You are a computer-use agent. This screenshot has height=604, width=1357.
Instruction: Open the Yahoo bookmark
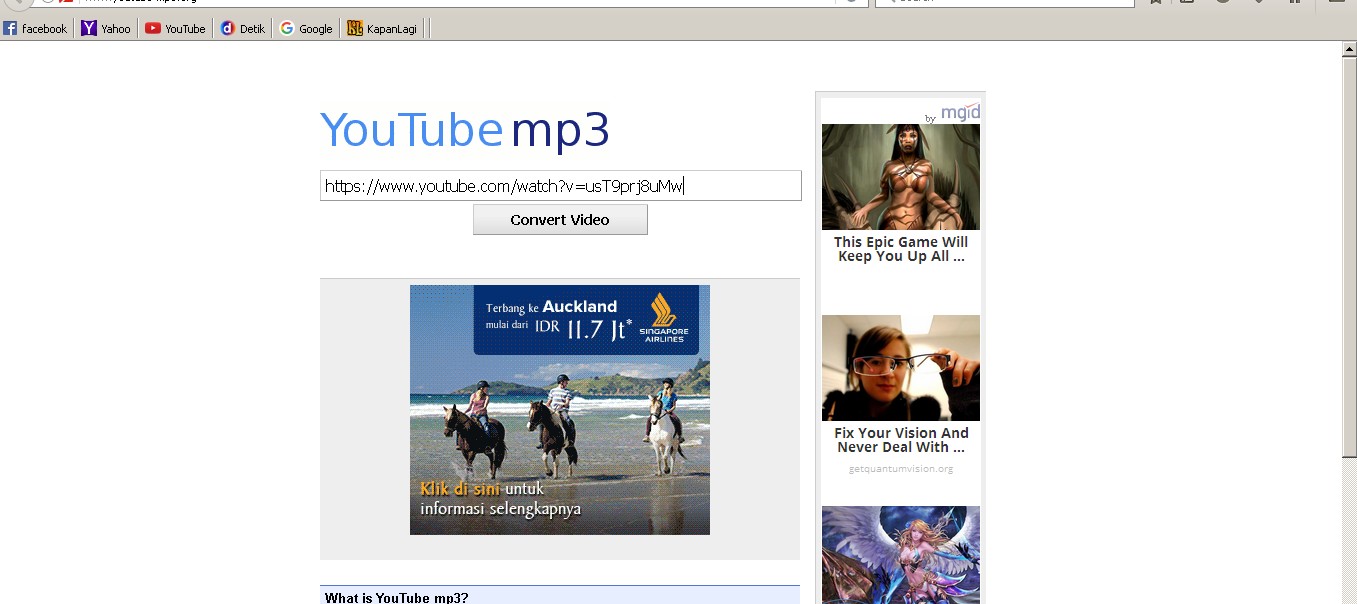click(105, 28)
